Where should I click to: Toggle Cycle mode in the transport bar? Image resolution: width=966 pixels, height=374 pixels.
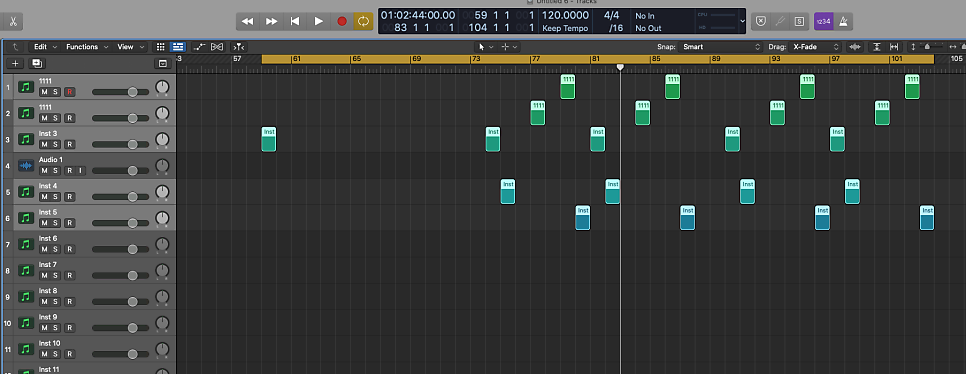click(x=363, y=21)
